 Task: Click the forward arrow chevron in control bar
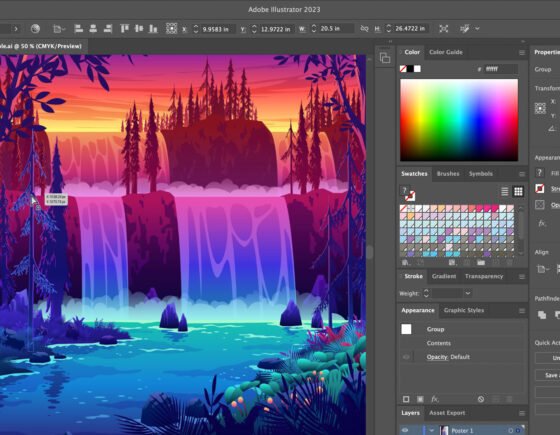16,29
